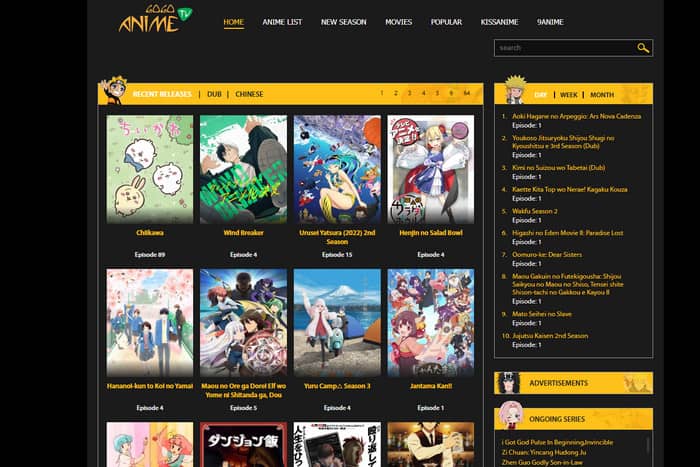
Task: Open the KISSANIME nav link
Action: pyautogui.click(x=499, y=22)
